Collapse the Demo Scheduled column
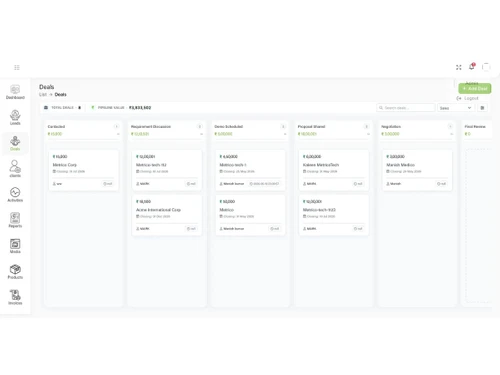500x375 pixels. (285, 134)
